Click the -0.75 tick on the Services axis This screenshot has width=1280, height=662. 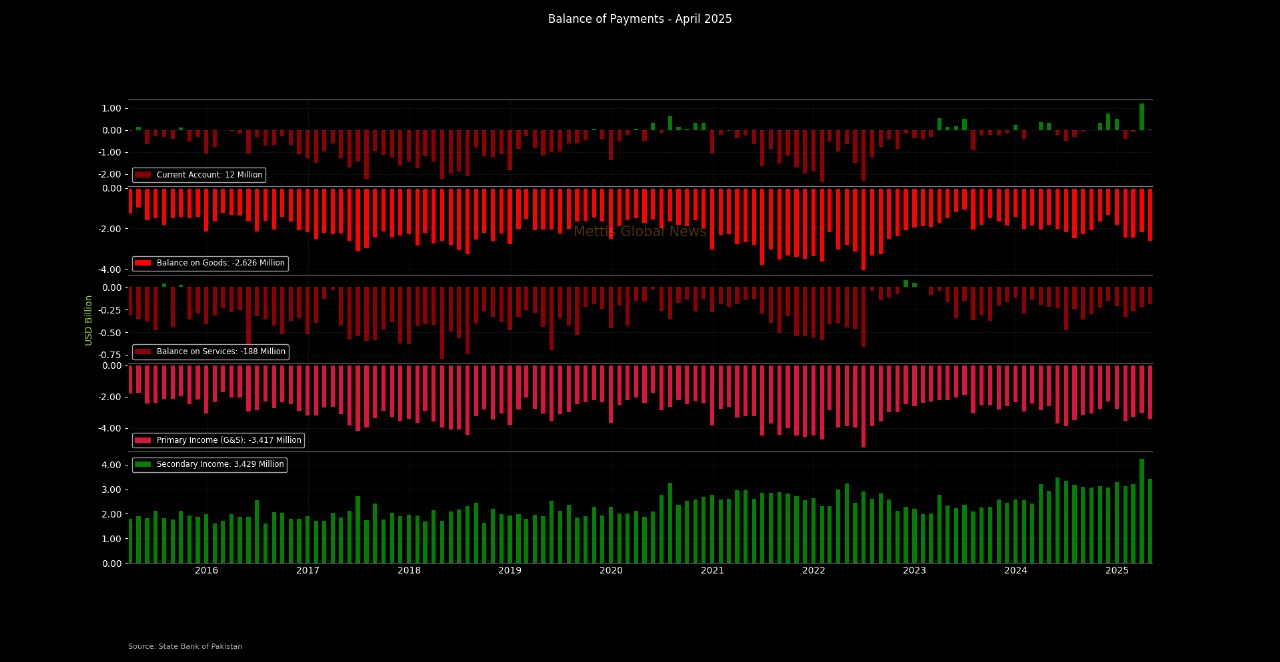pos(111,354)
